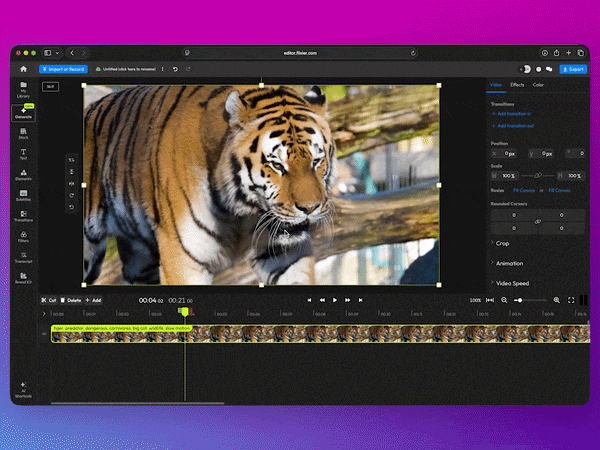
Task: Expand the Video Speed section
Action: tap(512, 283)
